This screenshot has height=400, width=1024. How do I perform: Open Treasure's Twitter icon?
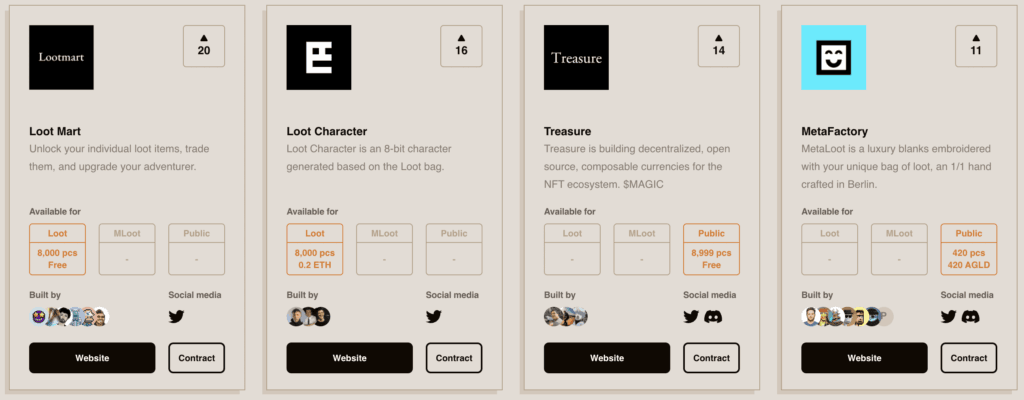click(691, 317)
